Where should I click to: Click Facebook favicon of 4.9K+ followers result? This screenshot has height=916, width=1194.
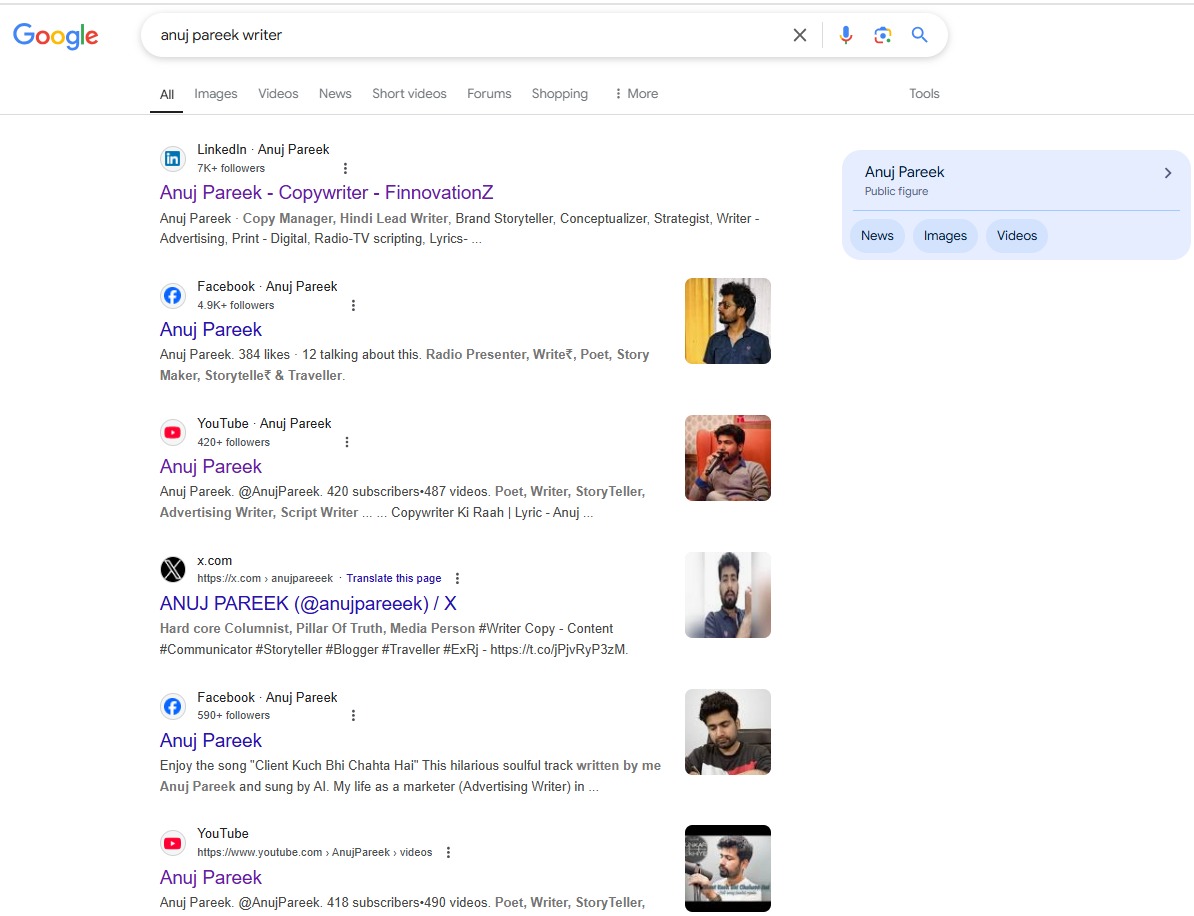click(173, 295)
